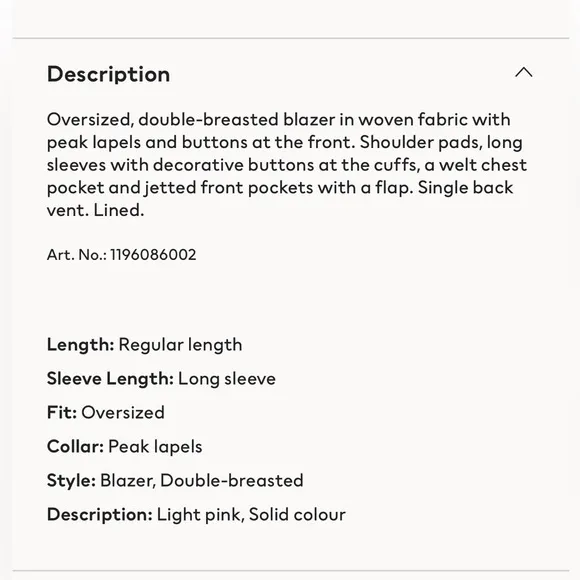The image size is (580, 580).
Task: Click the 'Single back' text in paragraph
Action: (x=466, y=188)
